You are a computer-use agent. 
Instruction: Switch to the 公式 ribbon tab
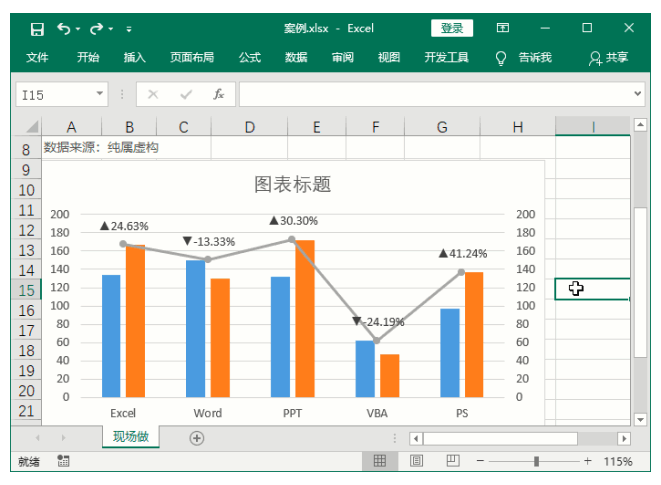click(x=250, y=57)
